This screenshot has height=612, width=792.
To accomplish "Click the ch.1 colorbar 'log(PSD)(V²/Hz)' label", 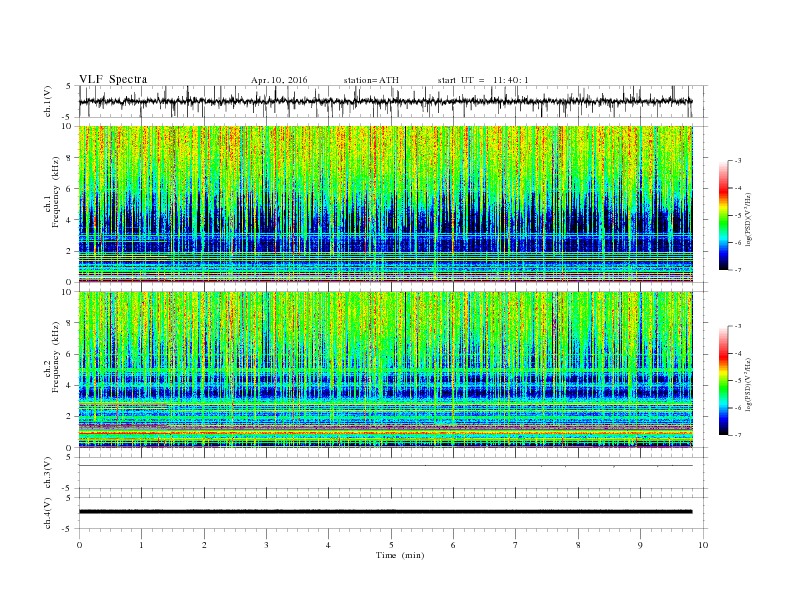I will [x=748, y=218].
